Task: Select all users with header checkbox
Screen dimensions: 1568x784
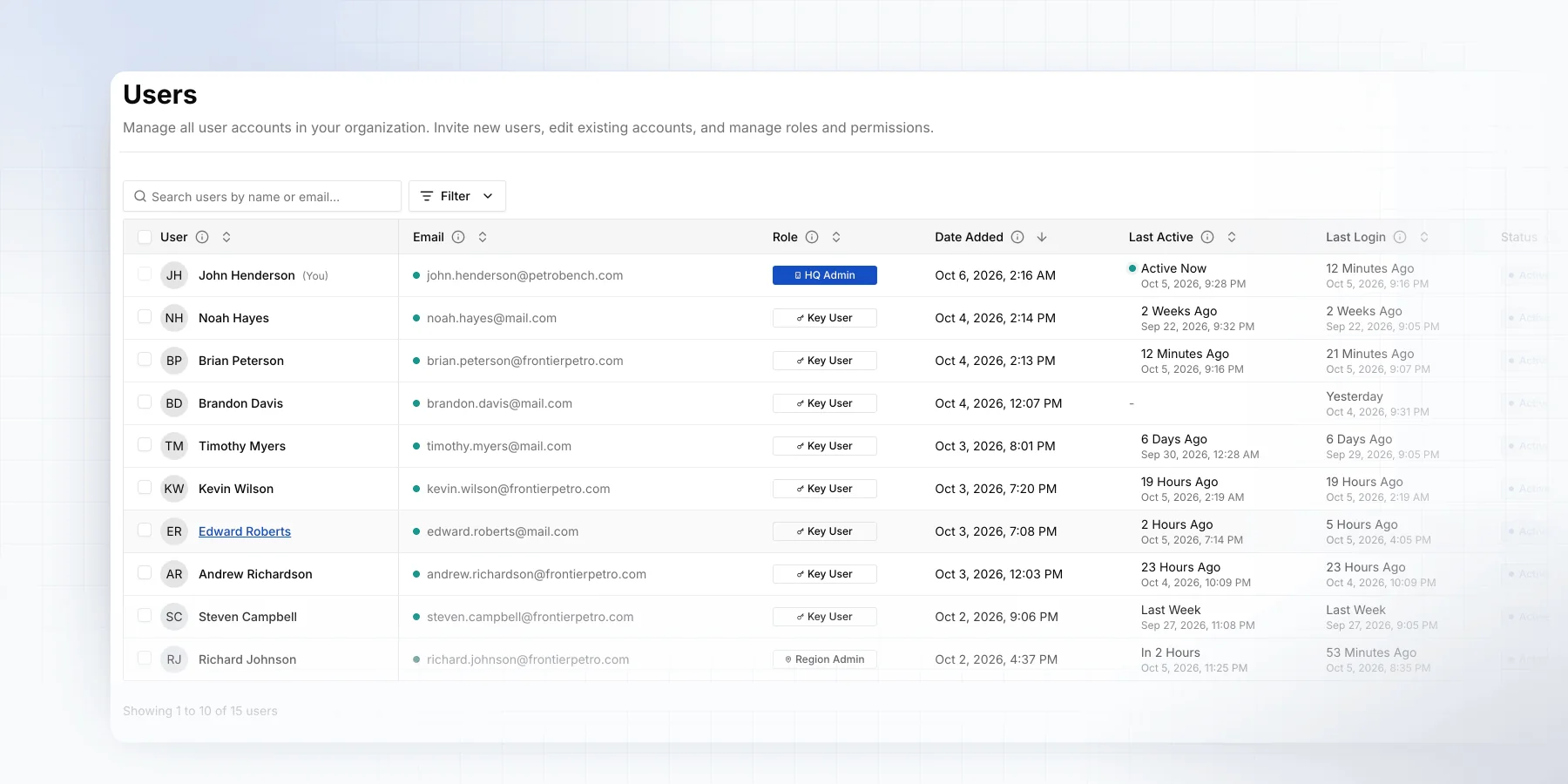Action: point(145,237)
